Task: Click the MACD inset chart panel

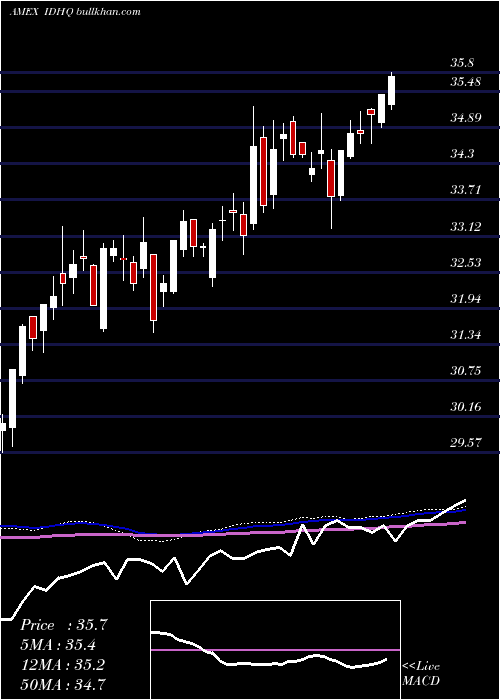Action: [275, 650]
